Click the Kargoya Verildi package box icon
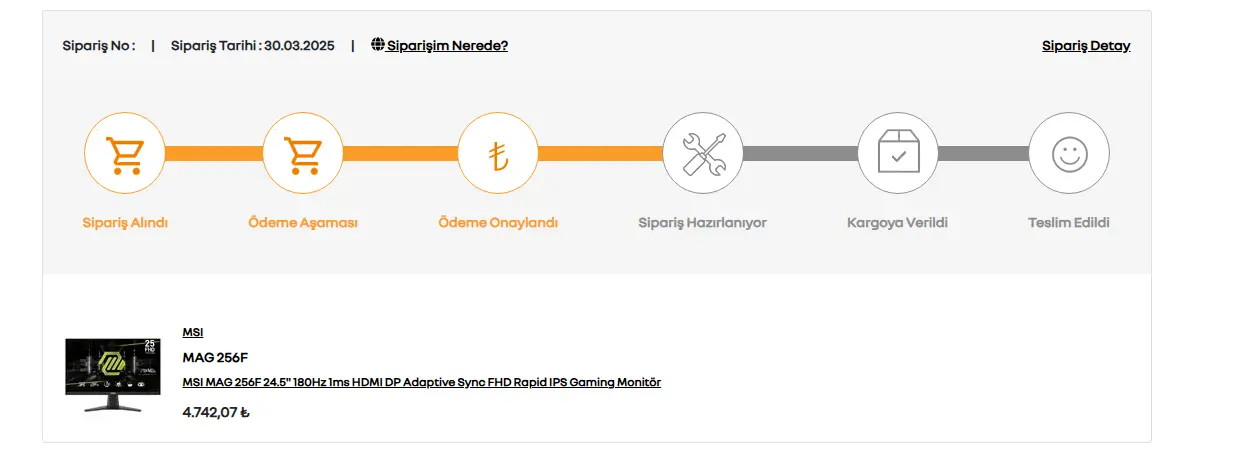1249x465 pixels. click(898, 154)
